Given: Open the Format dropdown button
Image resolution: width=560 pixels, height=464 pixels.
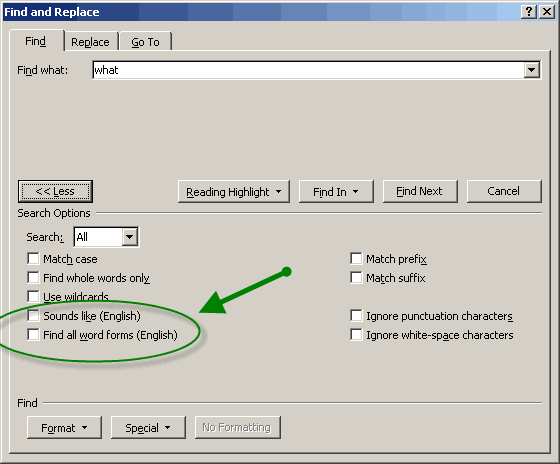Looking at the screenshot, I should (64, 428).
